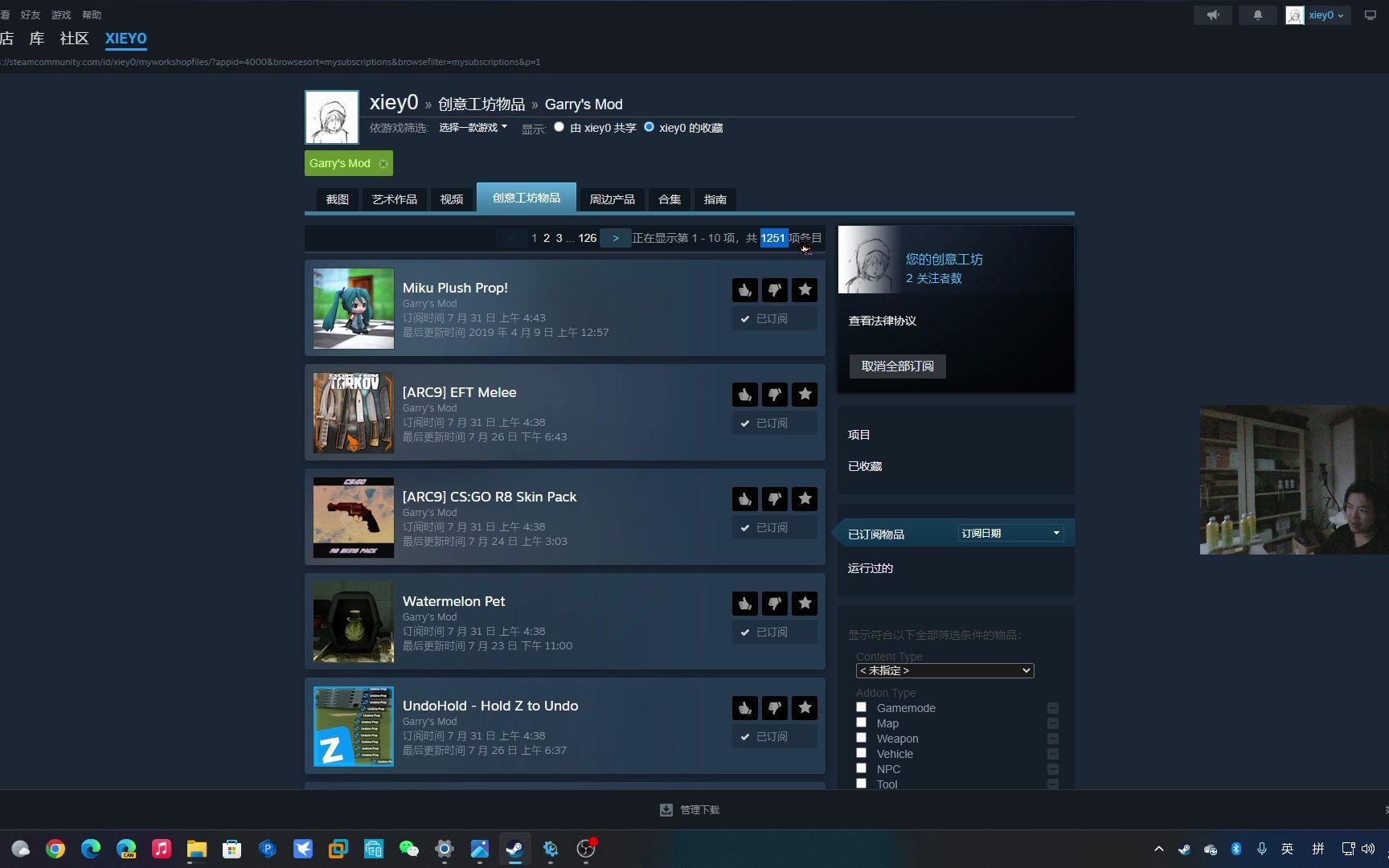Select the 由 xiey0 共享 radio option
1389x868 pixels.
click(559, 127)
